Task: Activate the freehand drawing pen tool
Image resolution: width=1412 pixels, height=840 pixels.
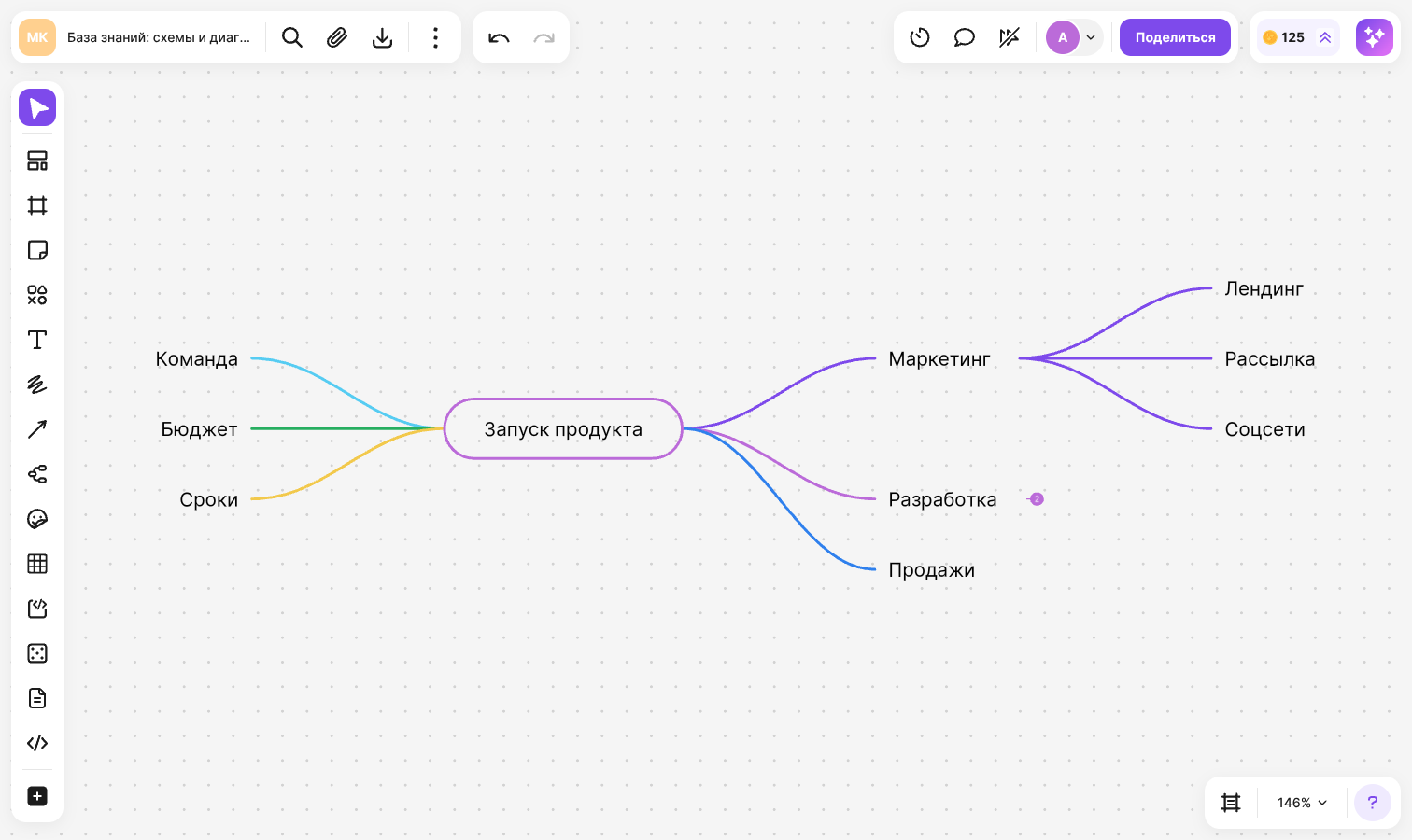Action: click(37, 385)
